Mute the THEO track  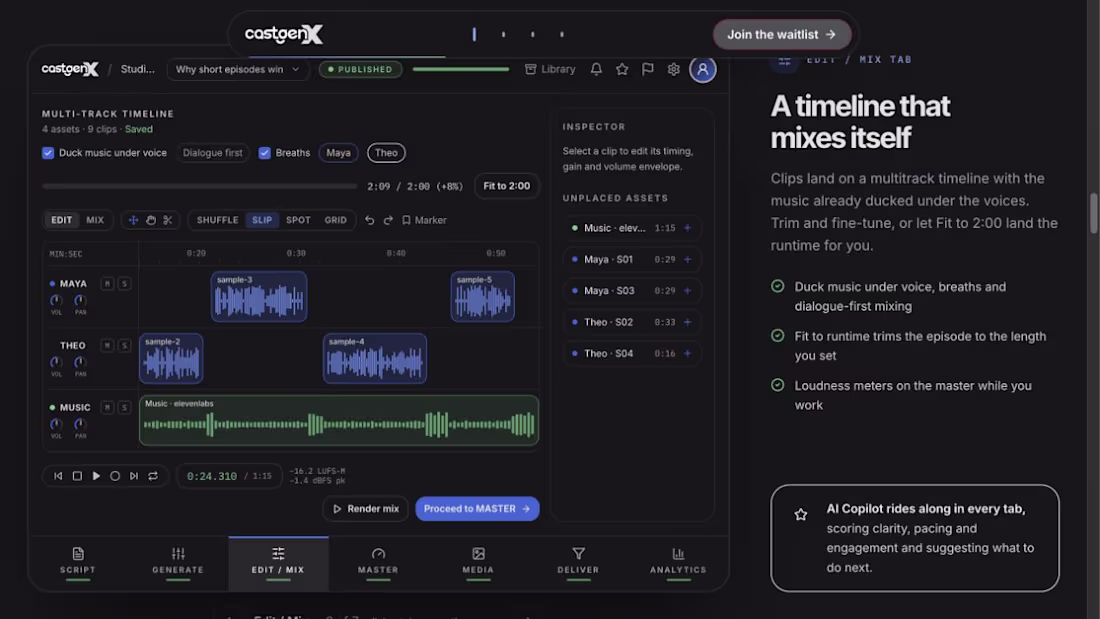107,345
